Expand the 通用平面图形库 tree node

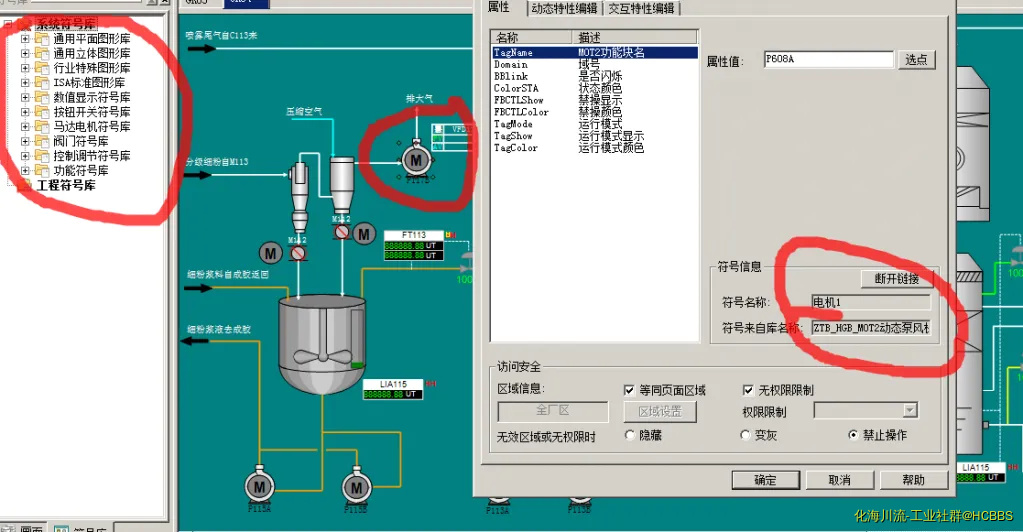[25, 39]
